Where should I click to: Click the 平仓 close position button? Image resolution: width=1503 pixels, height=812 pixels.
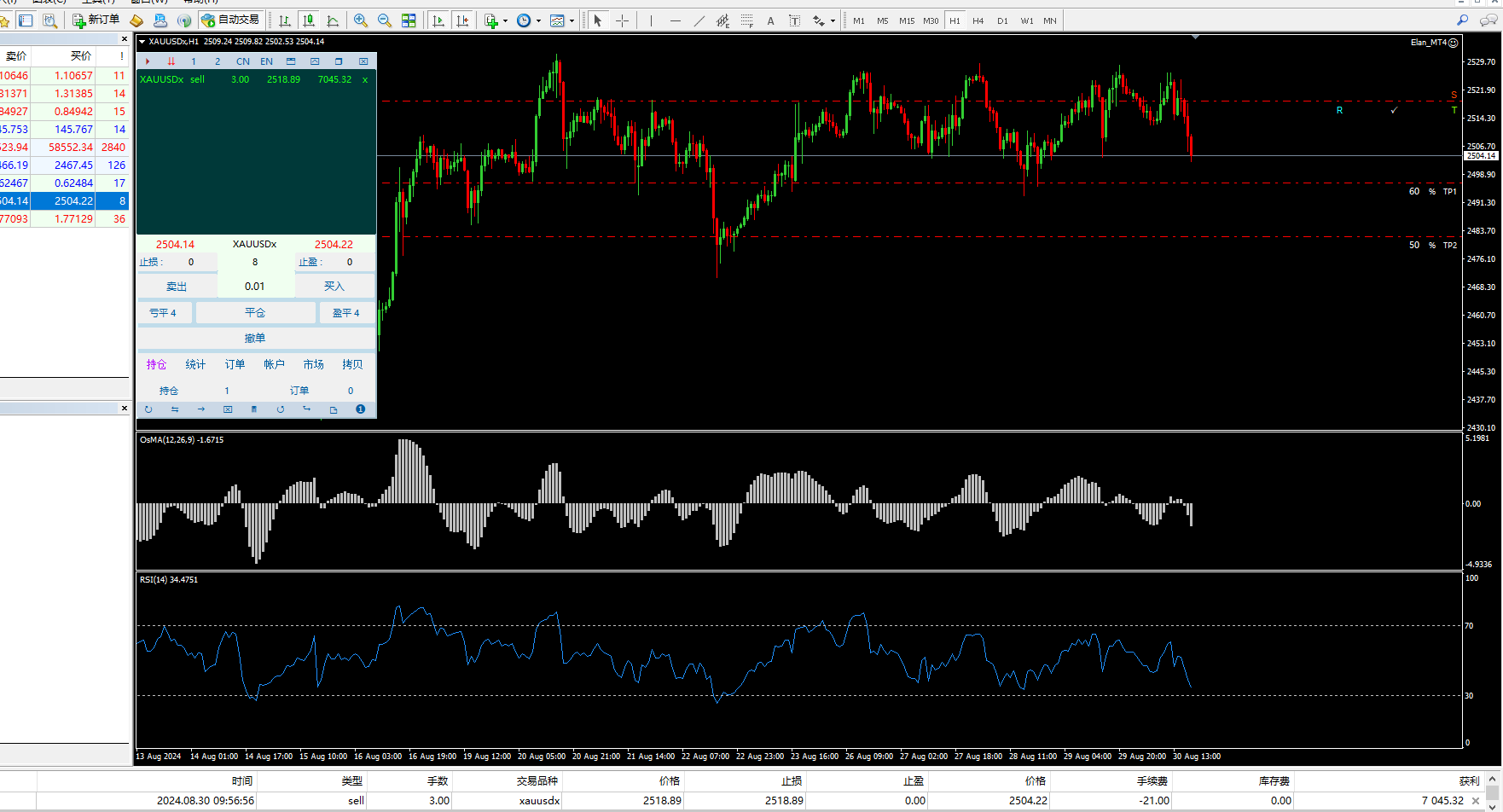point(255,312)
